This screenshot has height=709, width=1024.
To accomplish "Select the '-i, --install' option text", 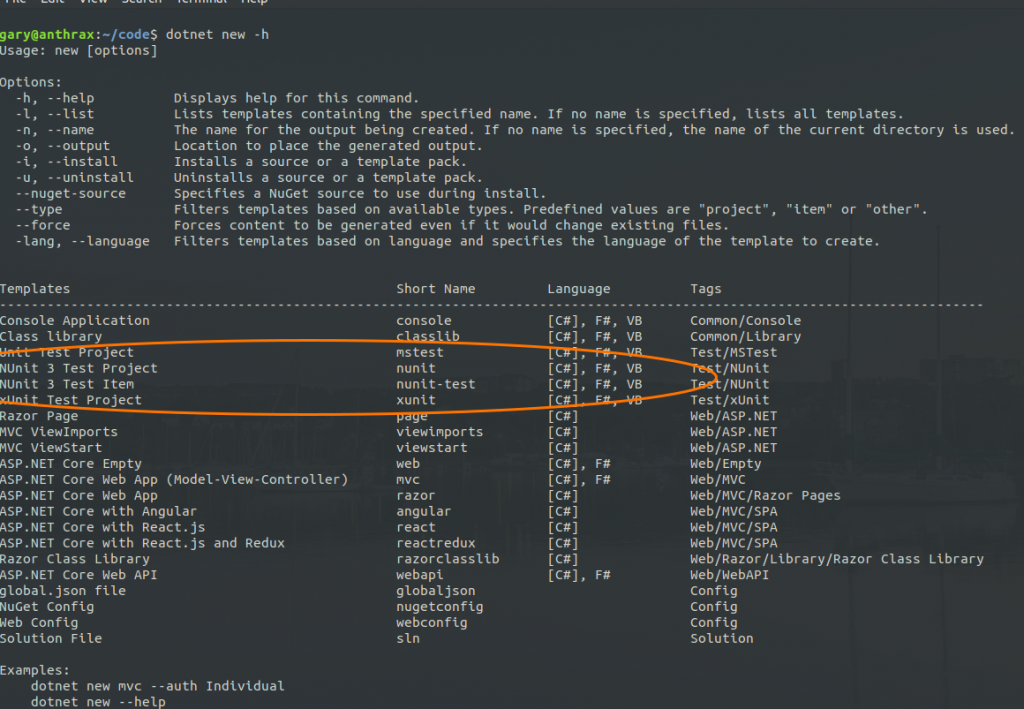I will [x=67, y=161].
